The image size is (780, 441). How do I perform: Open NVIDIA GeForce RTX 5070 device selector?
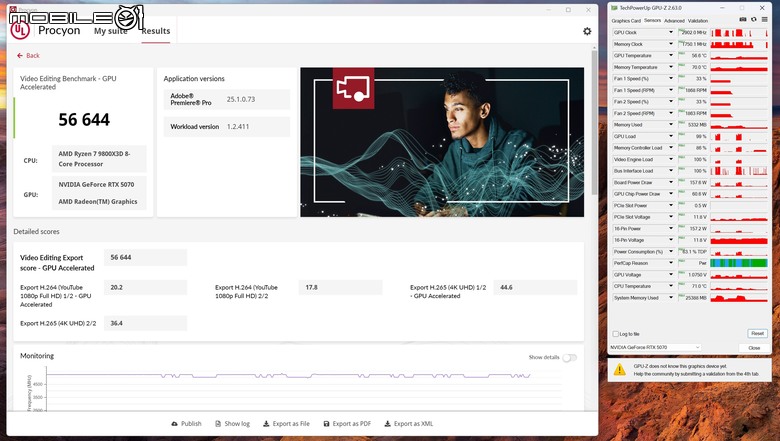pos(655,347)
